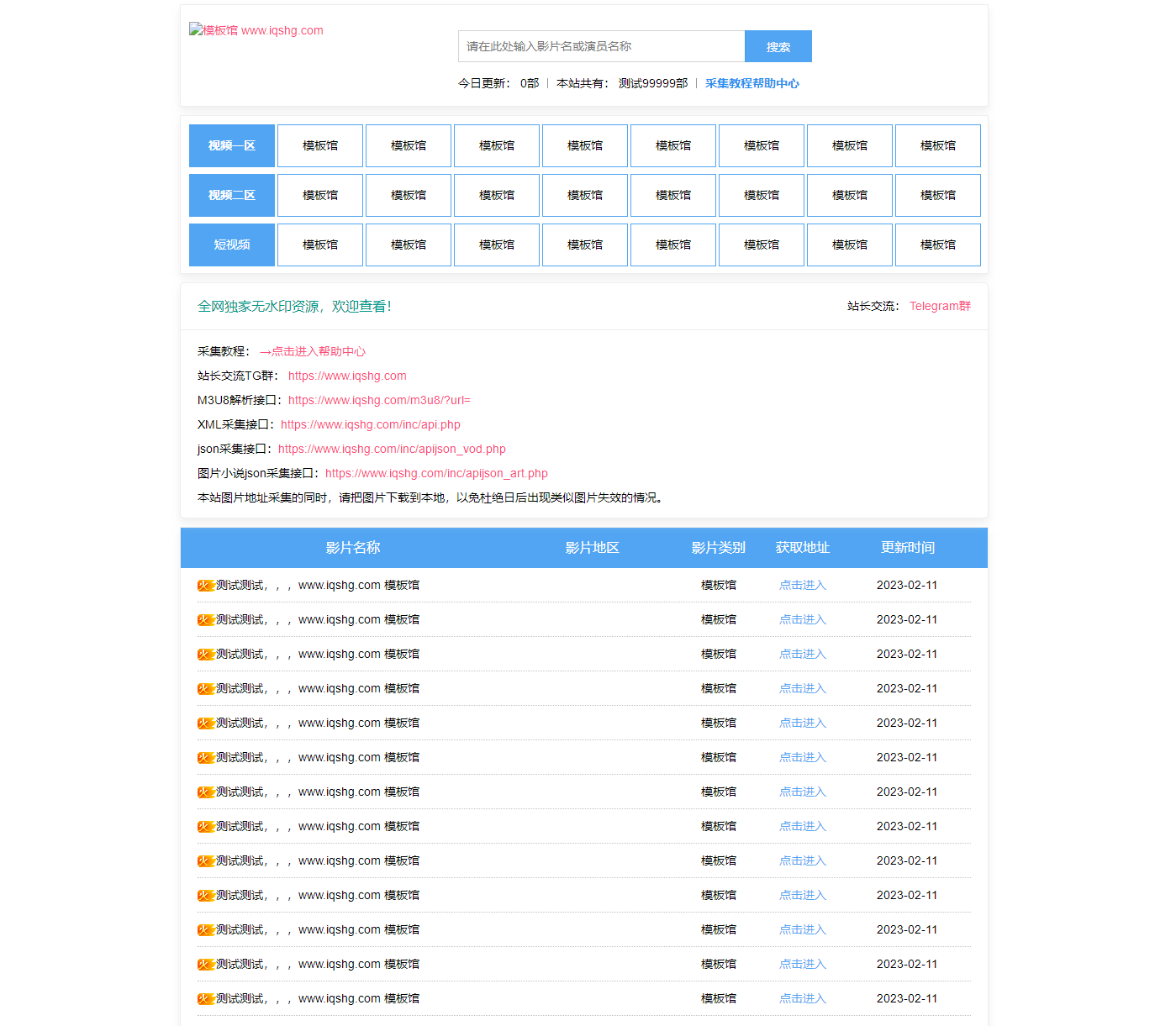Screen dimensions: 1176x1026
Task: Click the hot icon in third table row
Action: [x=206, y=655]
